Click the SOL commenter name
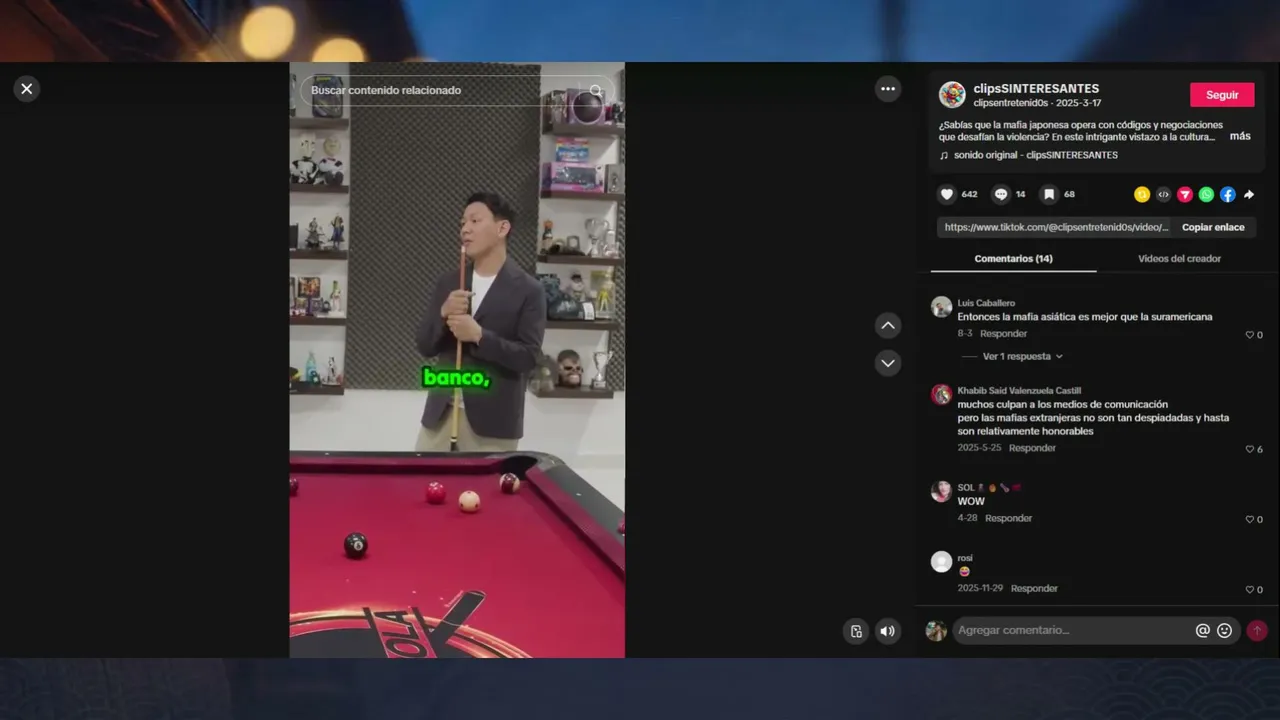Image resolution: width=1280 pixels, height=720 pixels. [x=966, y=488]
